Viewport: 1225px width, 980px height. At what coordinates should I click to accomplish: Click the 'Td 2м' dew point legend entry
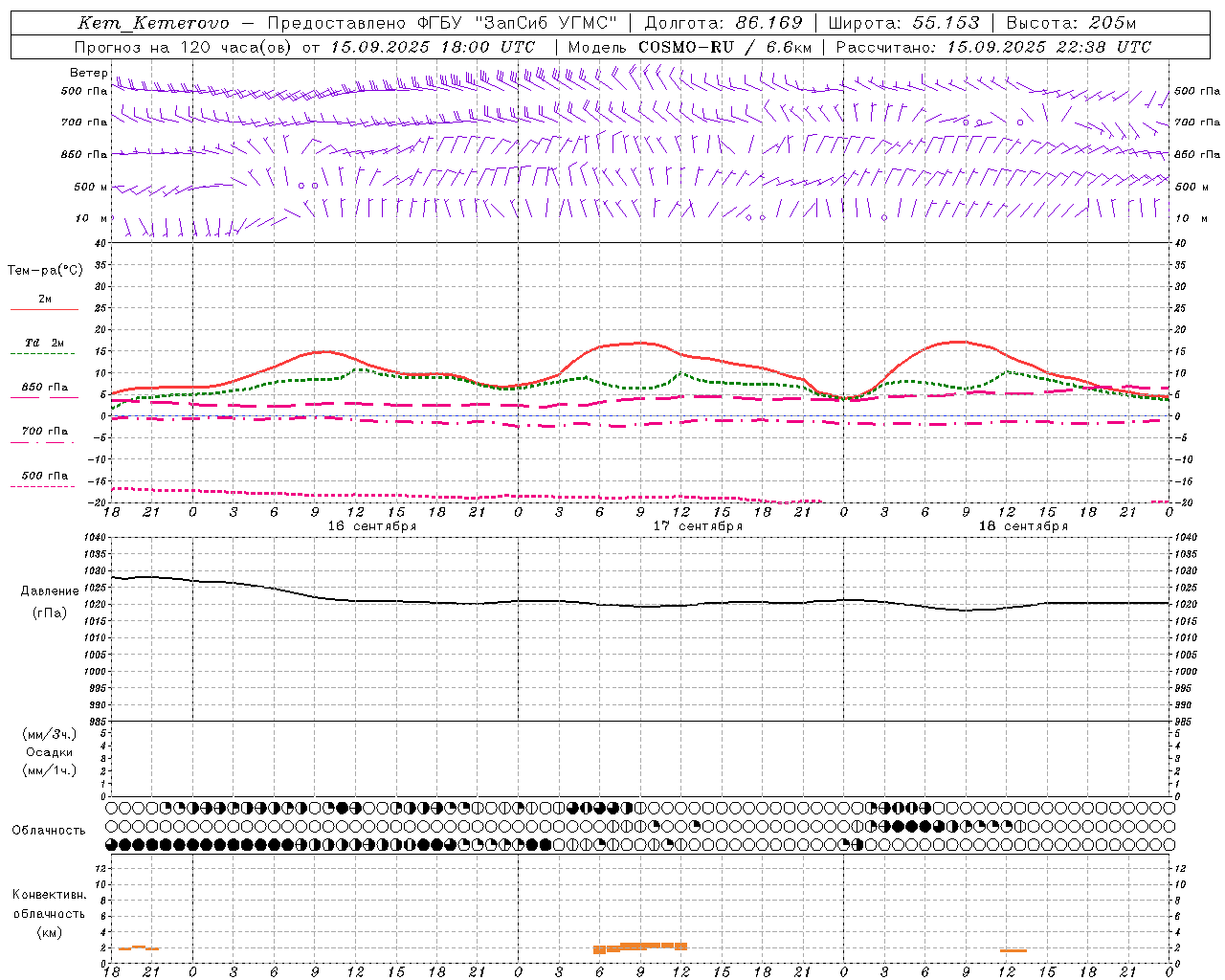44,343
